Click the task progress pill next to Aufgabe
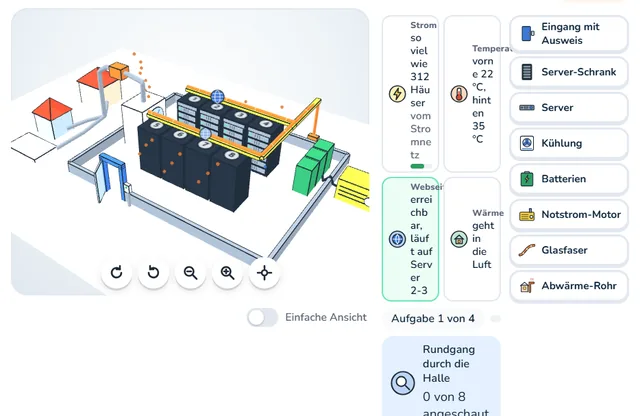Screen dimensions: 640x416 point(496,318)
